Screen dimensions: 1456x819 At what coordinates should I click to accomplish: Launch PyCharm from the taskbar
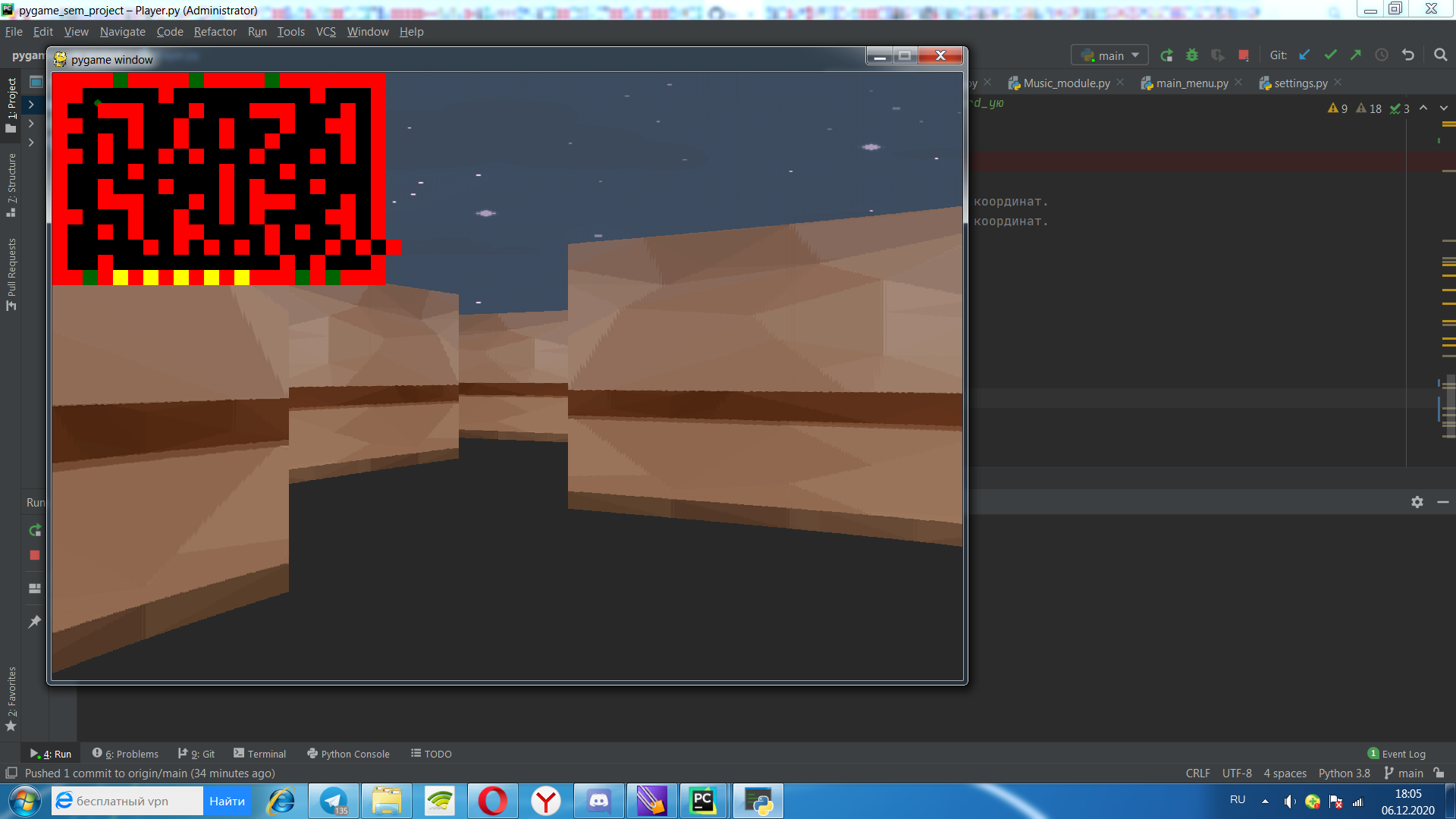coord(703,801)
